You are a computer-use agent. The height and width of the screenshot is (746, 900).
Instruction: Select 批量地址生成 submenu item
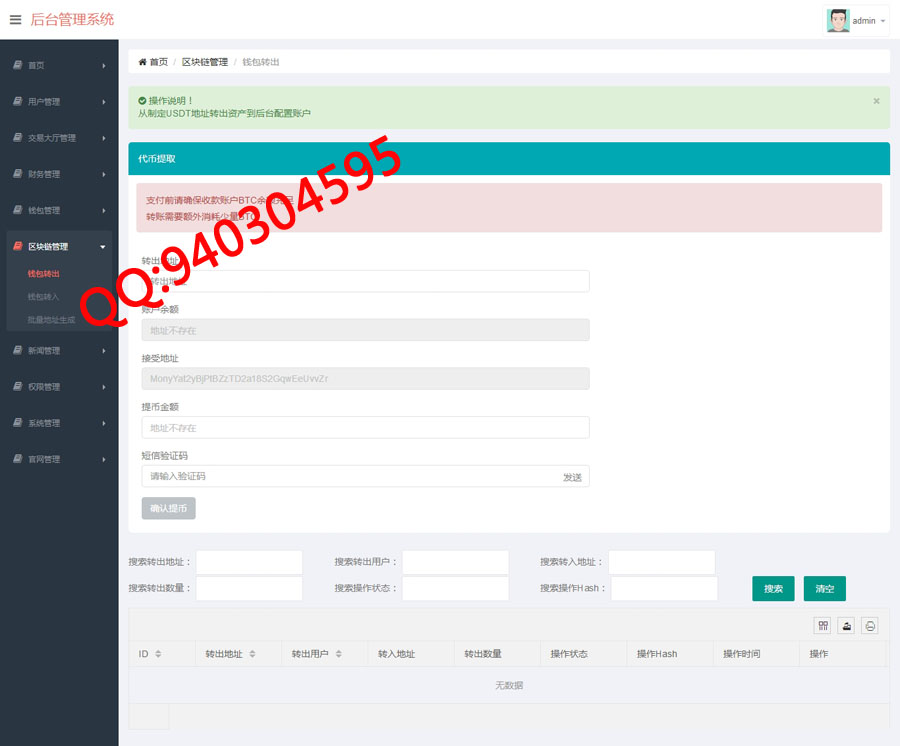click(x=51, y=320)
